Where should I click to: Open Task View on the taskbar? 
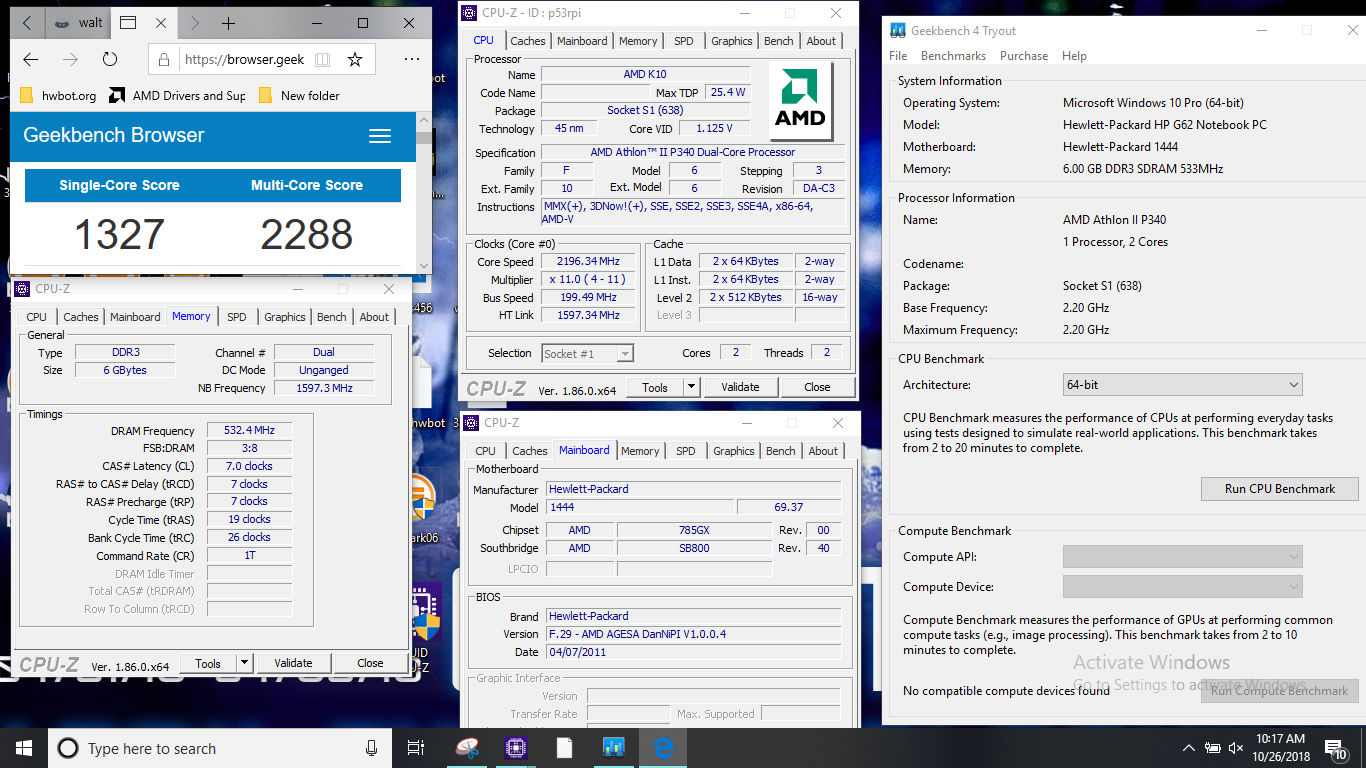point(416,748)
